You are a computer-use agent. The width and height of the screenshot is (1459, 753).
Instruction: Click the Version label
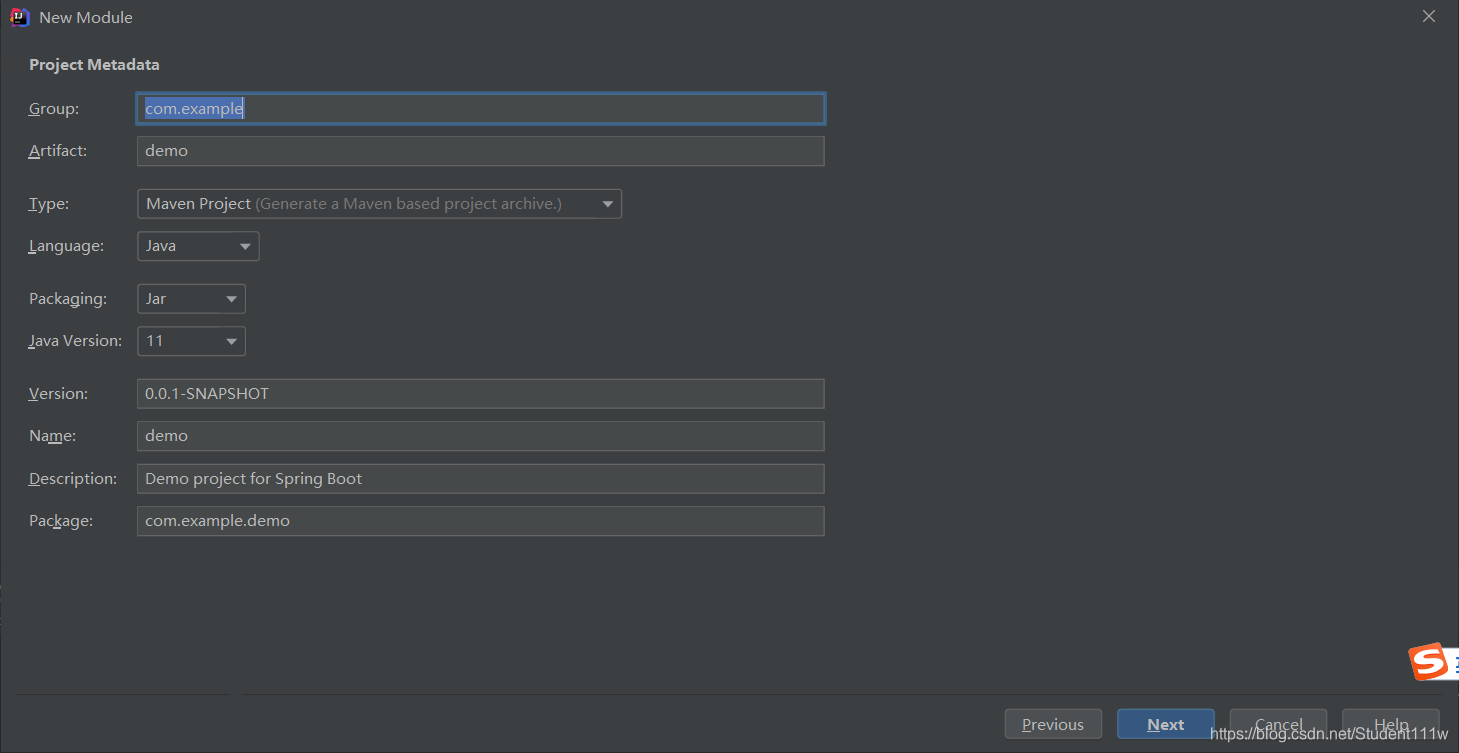click(58, 394)
